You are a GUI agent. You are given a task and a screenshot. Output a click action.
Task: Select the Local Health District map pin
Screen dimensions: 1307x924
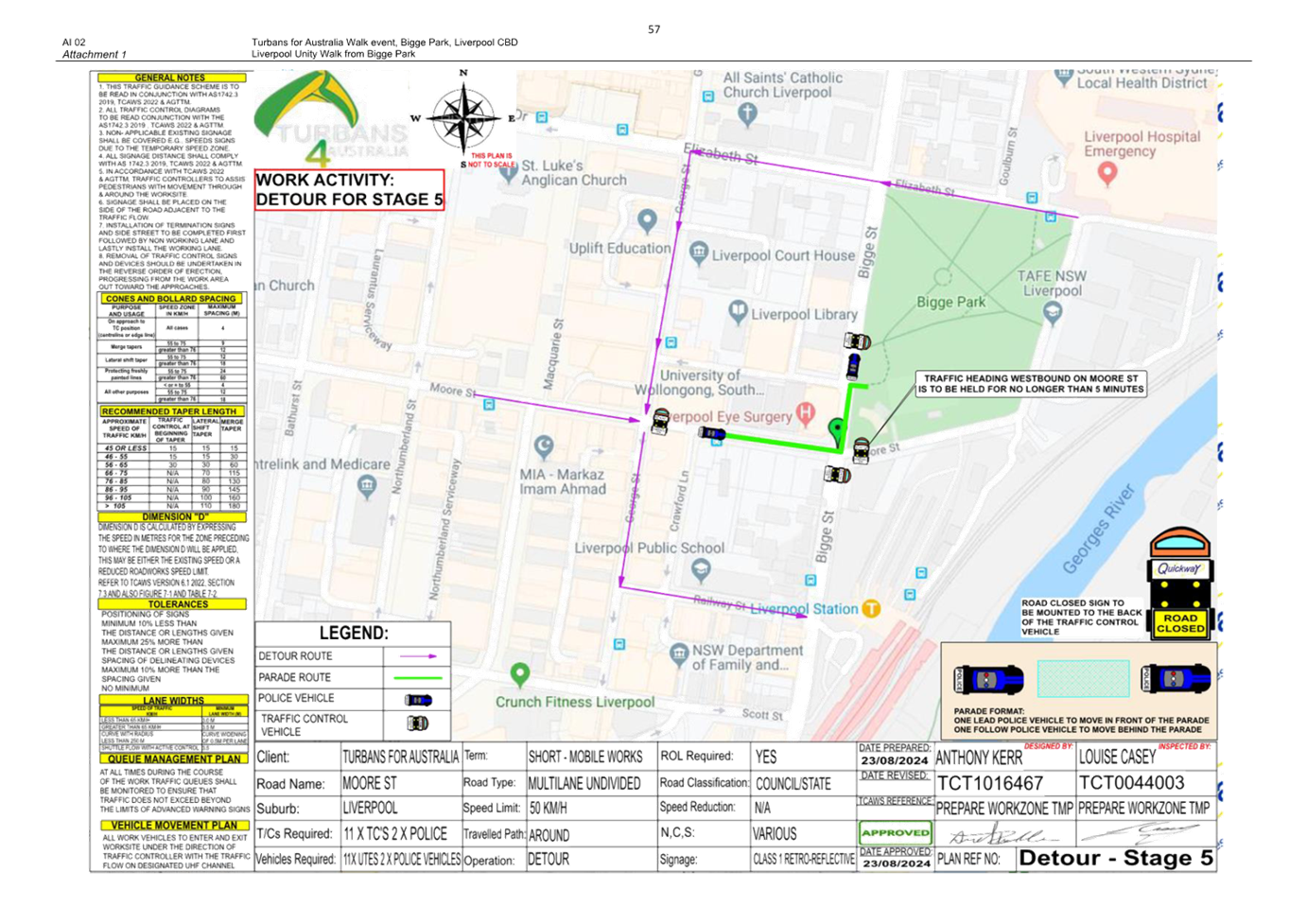click(x=1064, y=77)
